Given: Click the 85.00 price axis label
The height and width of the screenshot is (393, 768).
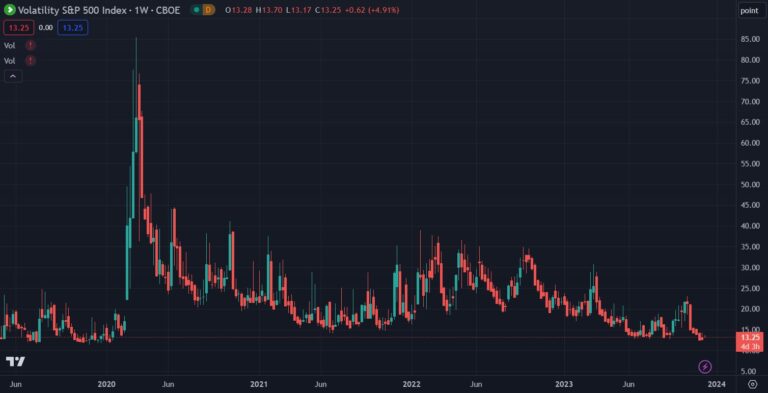Looking at the screenshot, I should pos(750,39).
